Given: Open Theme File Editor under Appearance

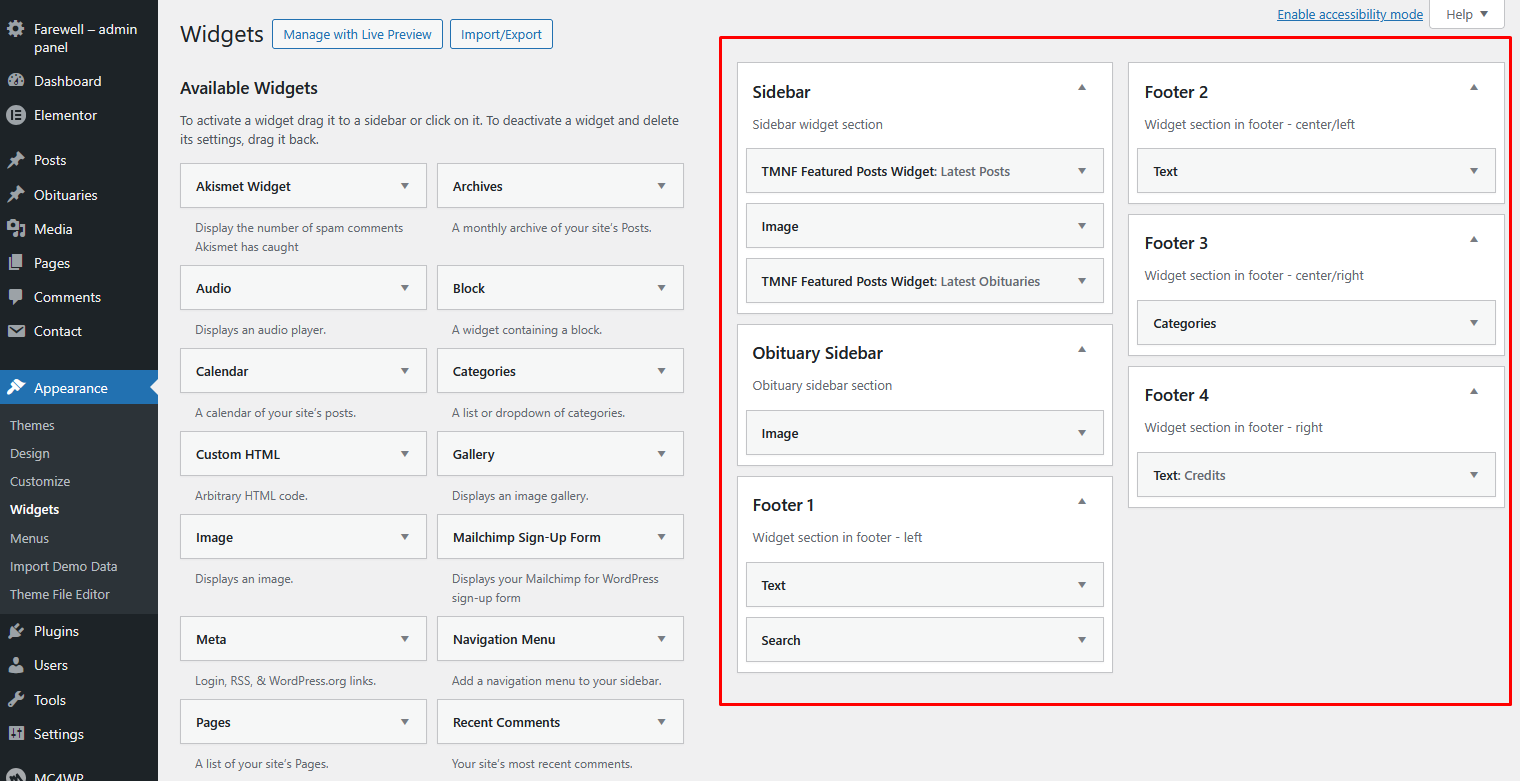Looking at the screenshot, I should click(60, 594).
